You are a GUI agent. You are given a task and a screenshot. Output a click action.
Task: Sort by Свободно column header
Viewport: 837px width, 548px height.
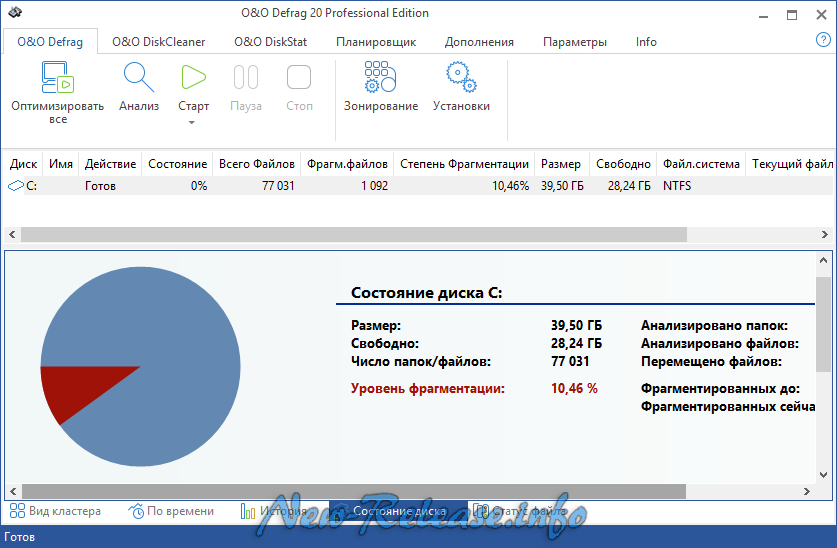pos(623,164)
